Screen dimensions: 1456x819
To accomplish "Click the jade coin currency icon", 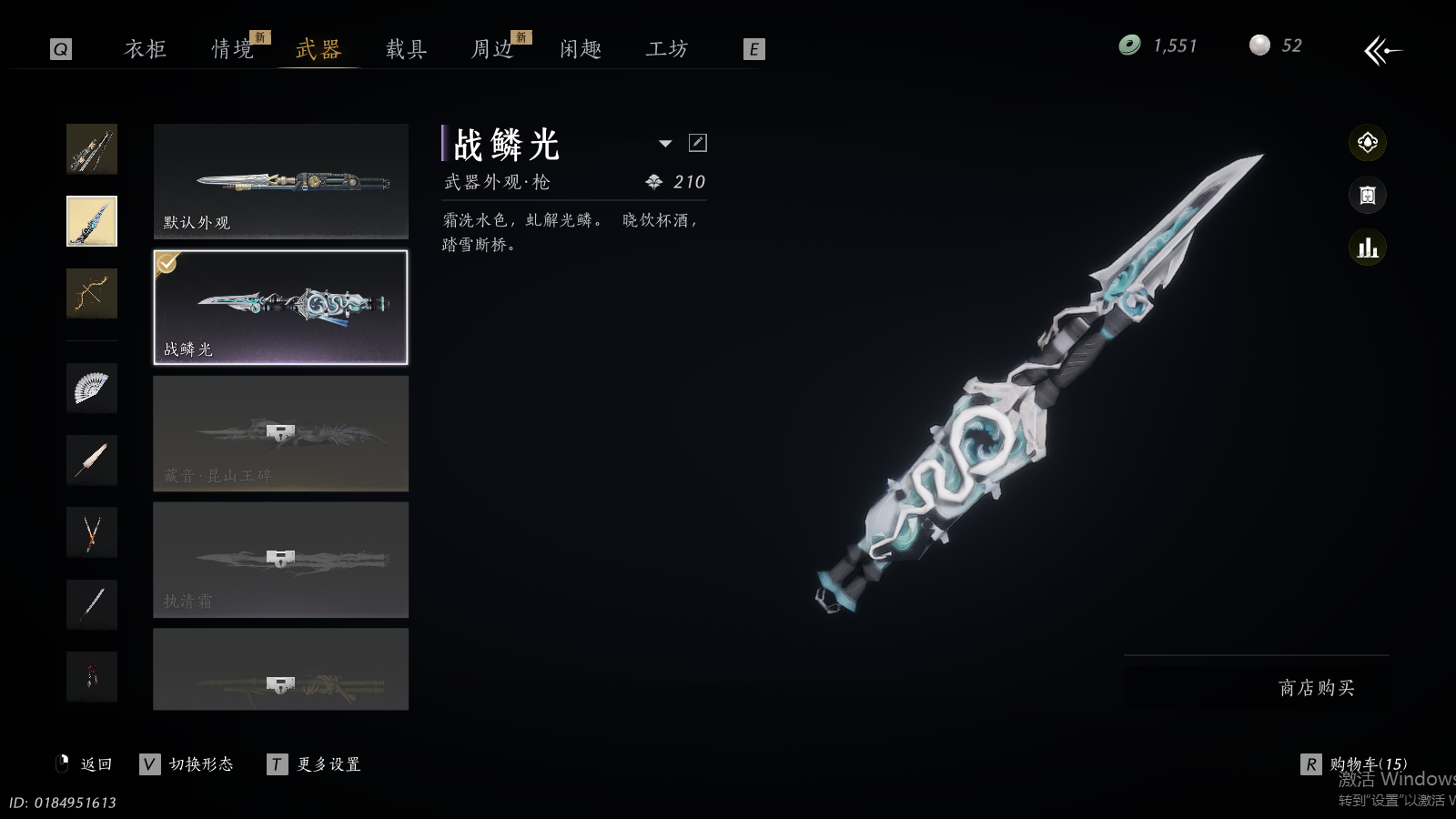I will [x=1129, y=45].
